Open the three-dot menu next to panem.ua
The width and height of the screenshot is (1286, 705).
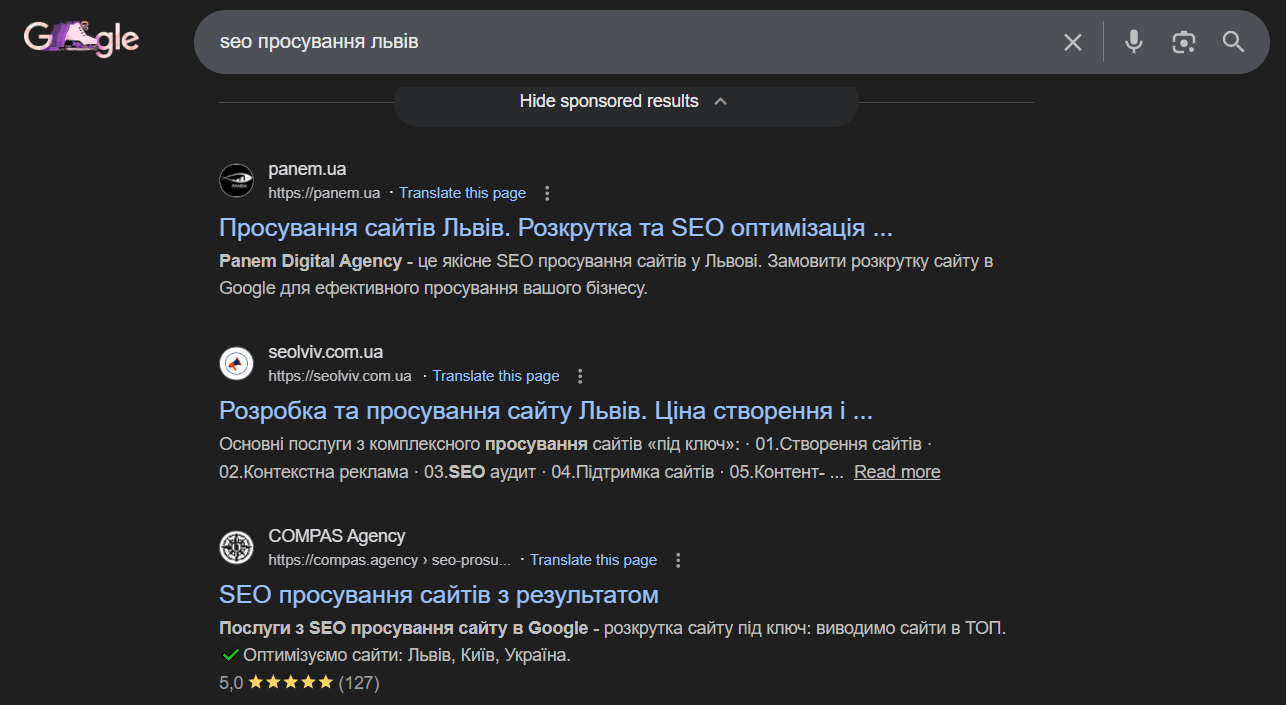546,192
